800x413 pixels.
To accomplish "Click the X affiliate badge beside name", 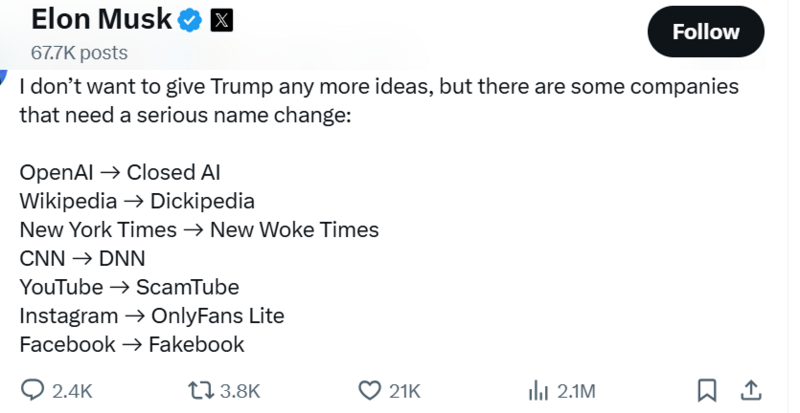I will point(221,20).
